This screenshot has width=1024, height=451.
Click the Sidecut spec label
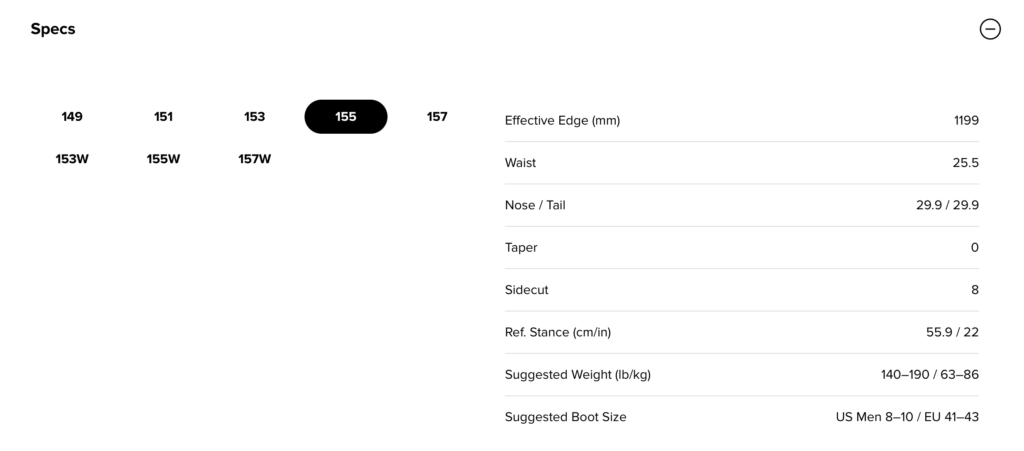click(x=527, y=290)
